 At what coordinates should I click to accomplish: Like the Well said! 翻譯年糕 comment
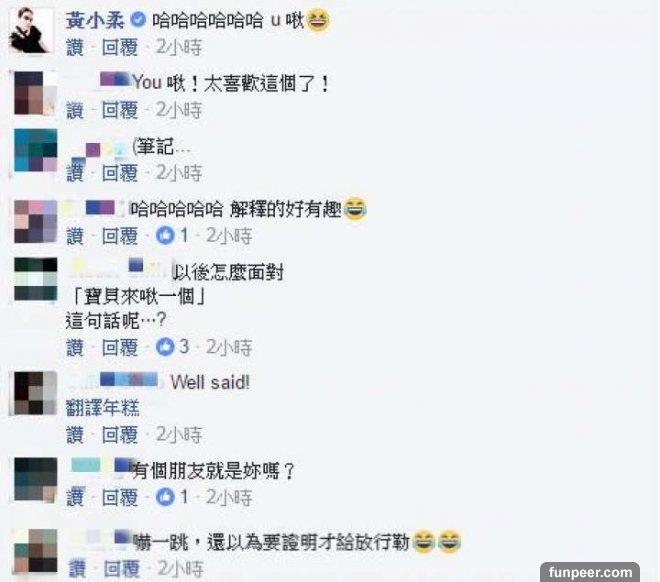(75, 435)
